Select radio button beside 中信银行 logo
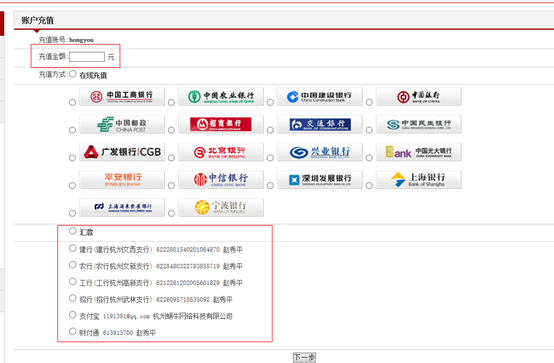 coord(171,186)
